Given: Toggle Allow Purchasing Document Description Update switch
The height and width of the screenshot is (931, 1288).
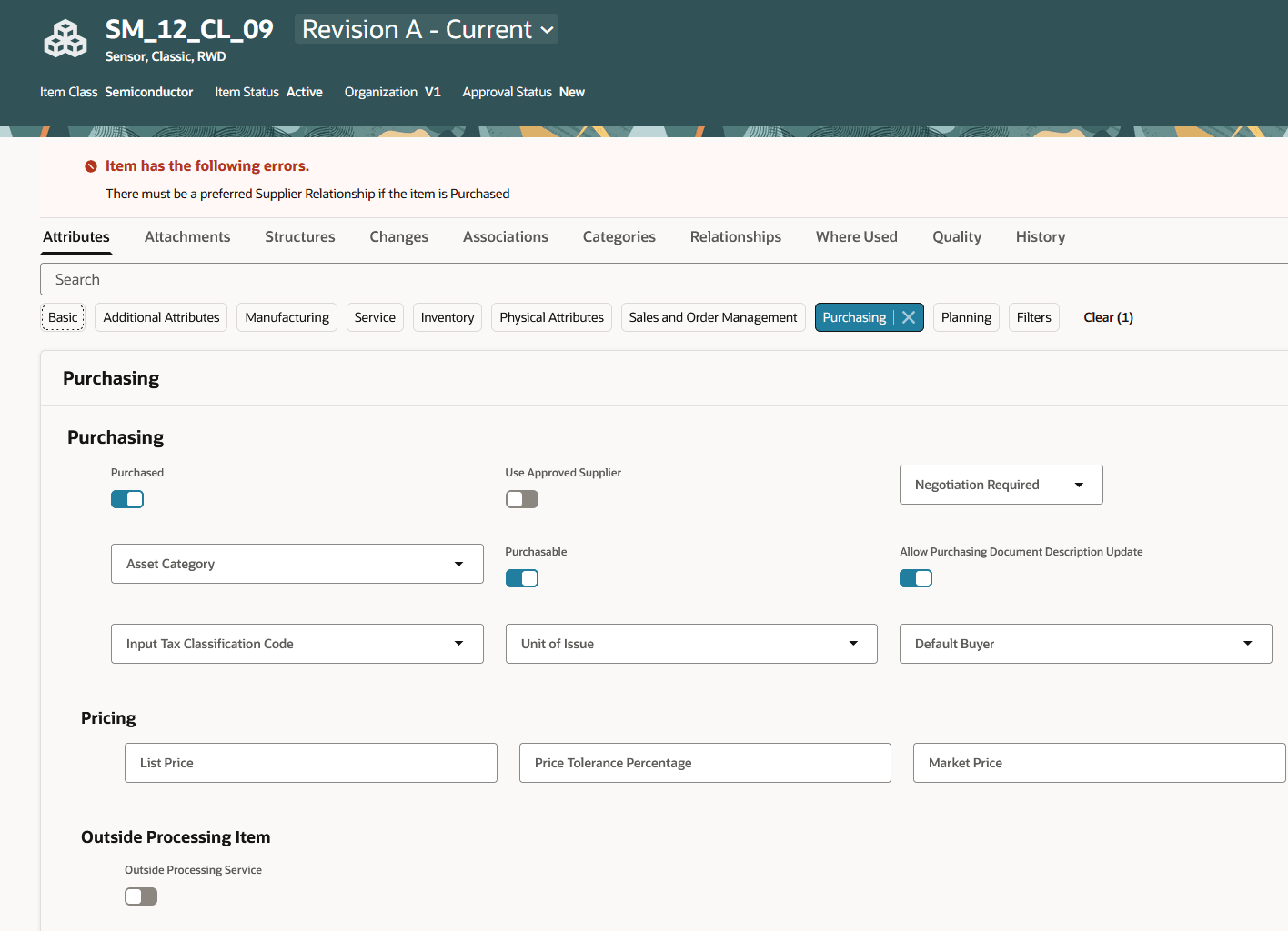Looking at the screenshot, I should [916, 578].
